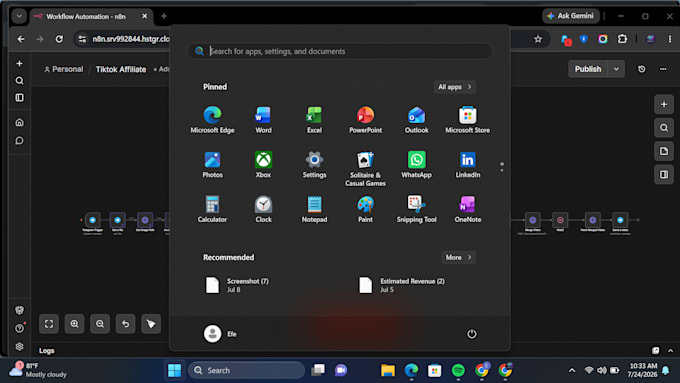Zoom out on the n8n canvas

(100, 324)
